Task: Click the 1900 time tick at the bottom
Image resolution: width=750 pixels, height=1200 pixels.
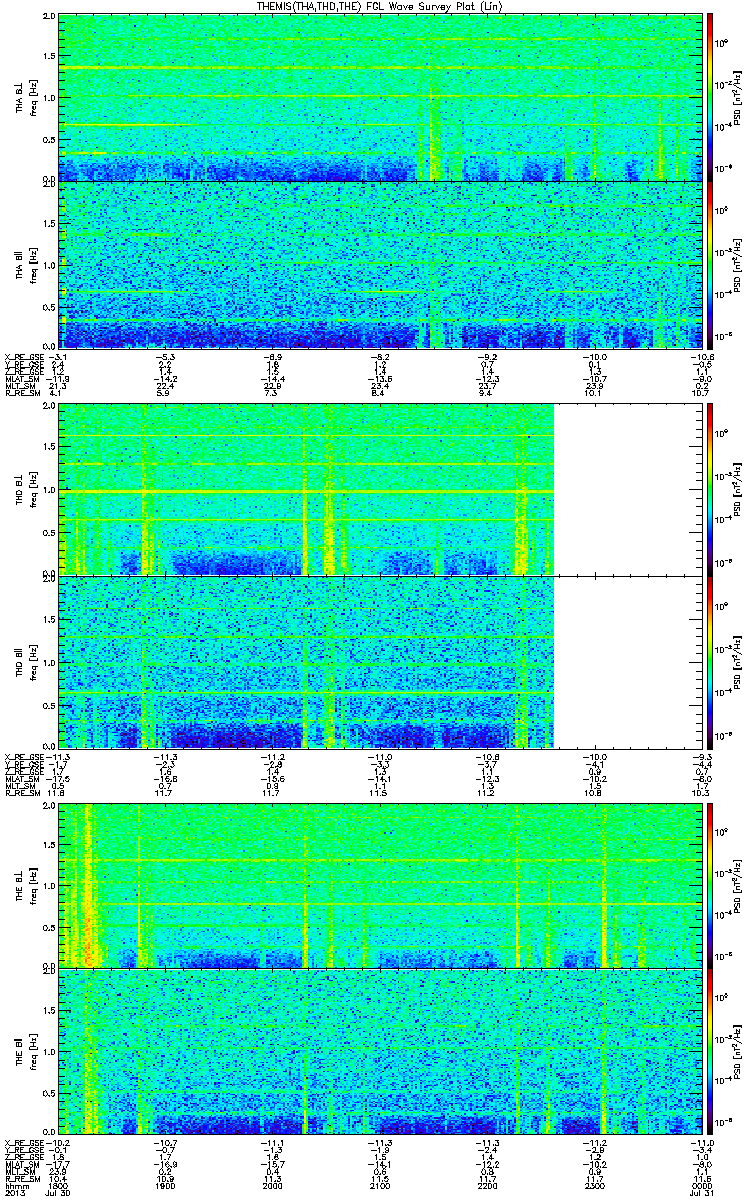Action: [165, 1186]
